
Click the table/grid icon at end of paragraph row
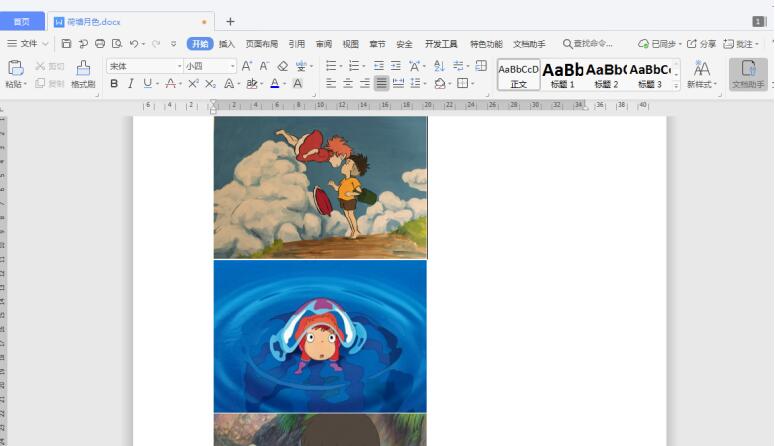pos(481,66)
